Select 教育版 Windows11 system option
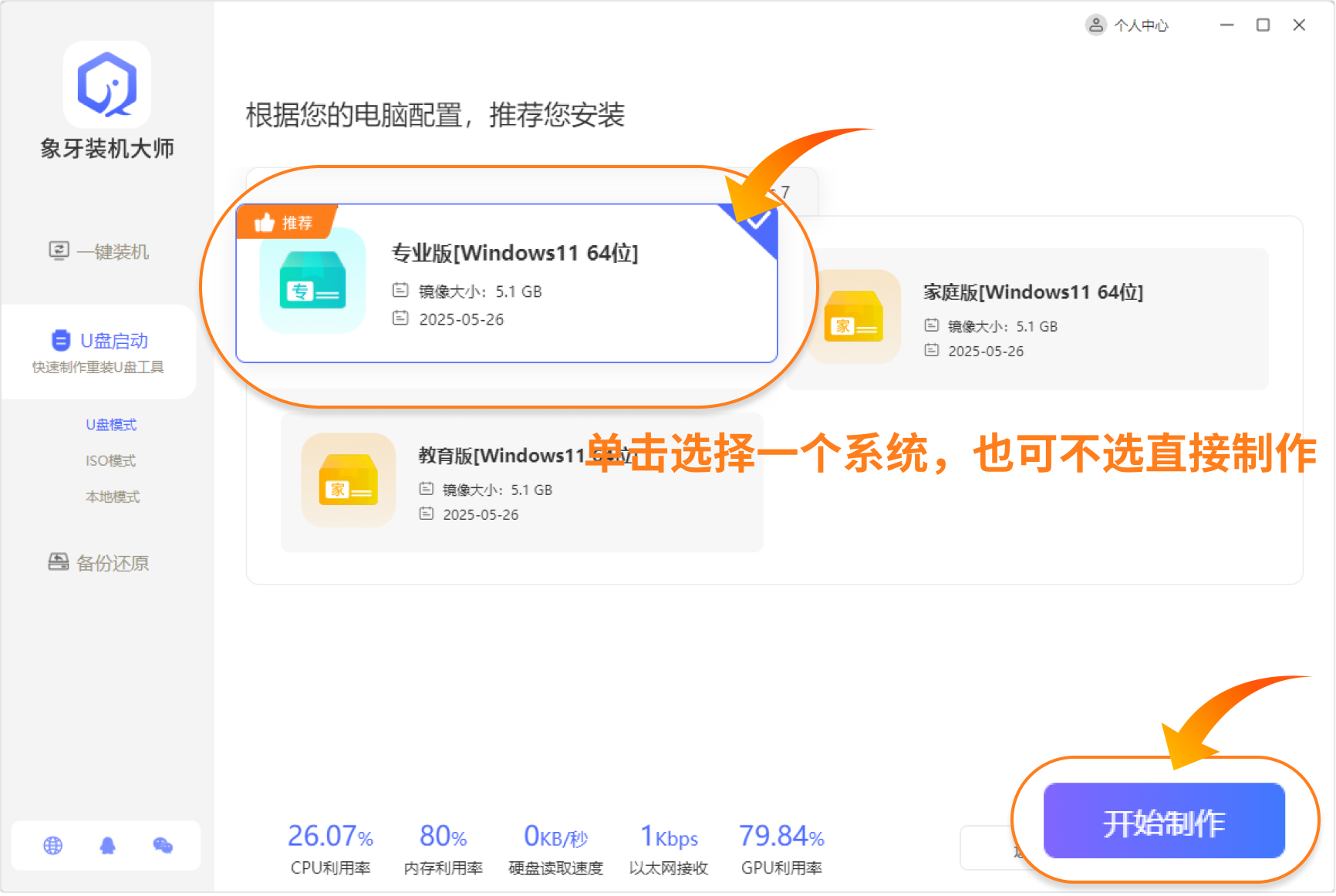1336x896 pixels. [501, 456]
